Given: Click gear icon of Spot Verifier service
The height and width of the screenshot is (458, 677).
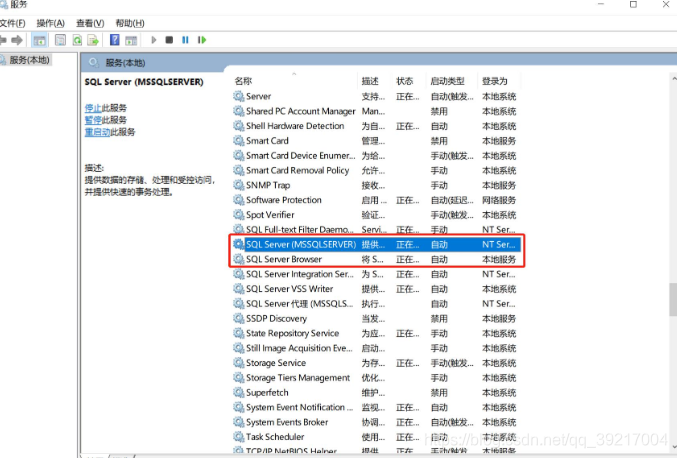Looking at the screenshot, I should click(238, 215).
